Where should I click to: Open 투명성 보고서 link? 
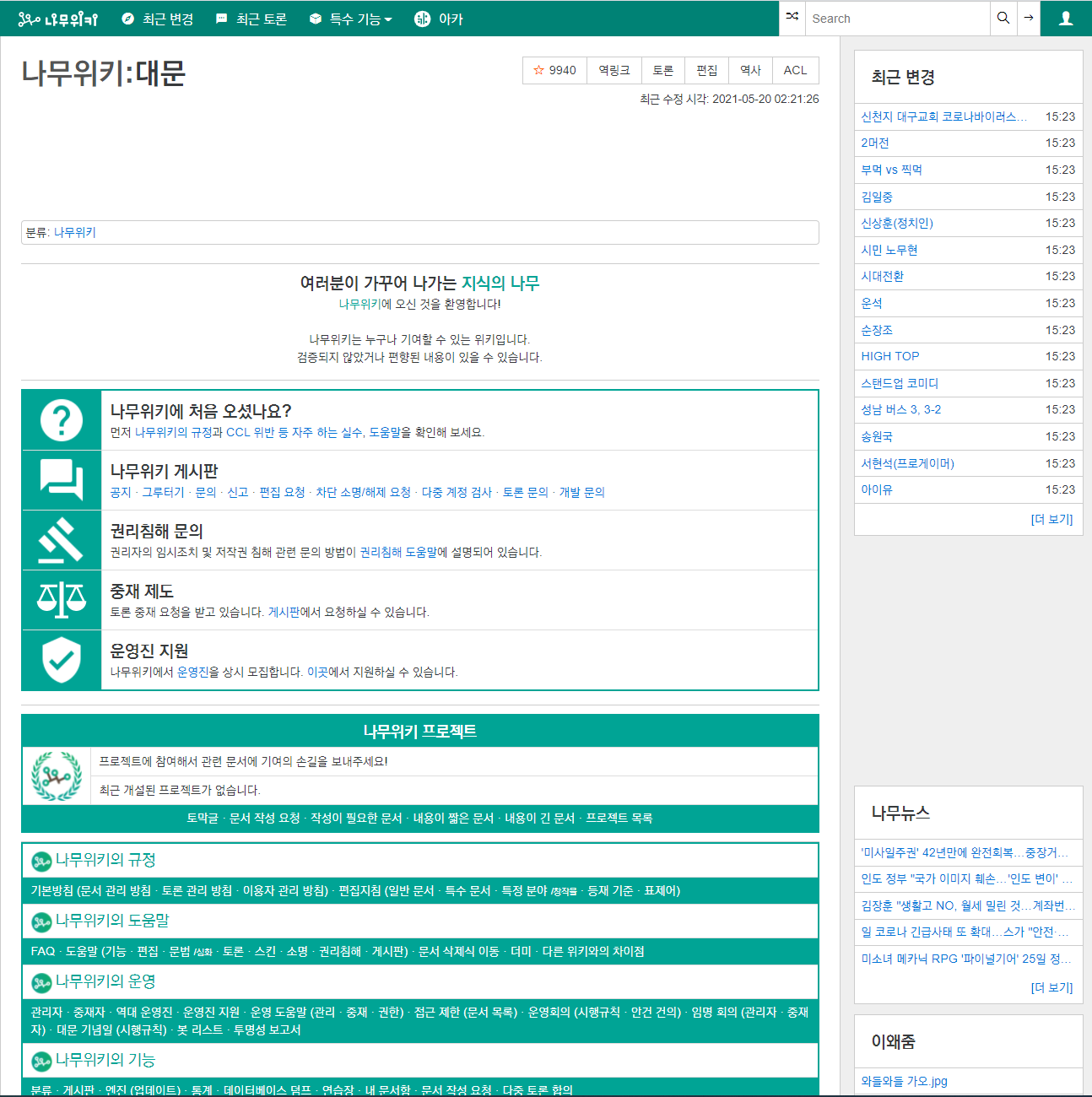click(x=268, y=1029)
